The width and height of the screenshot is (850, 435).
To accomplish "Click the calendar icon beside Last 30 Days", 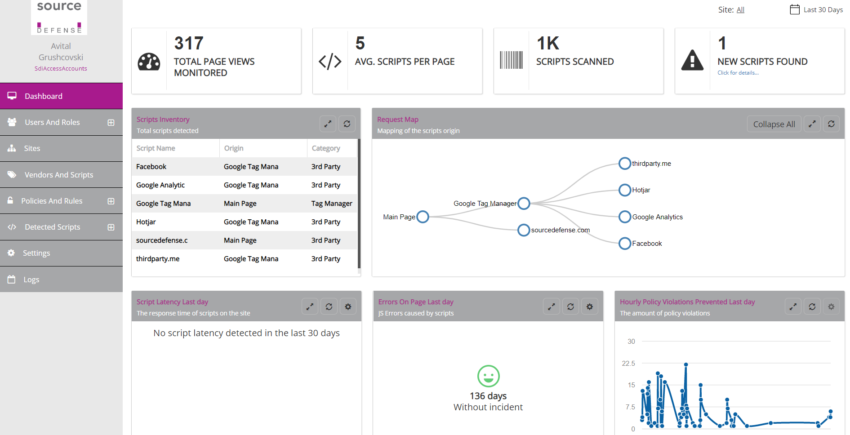I will click(x=794, y=9).
